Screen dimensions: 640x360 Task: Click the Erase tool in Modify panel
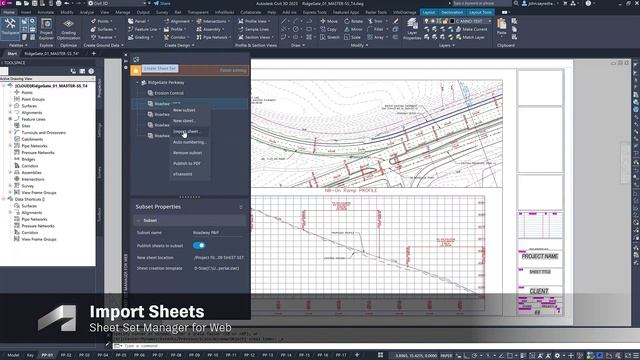(396, 21)
